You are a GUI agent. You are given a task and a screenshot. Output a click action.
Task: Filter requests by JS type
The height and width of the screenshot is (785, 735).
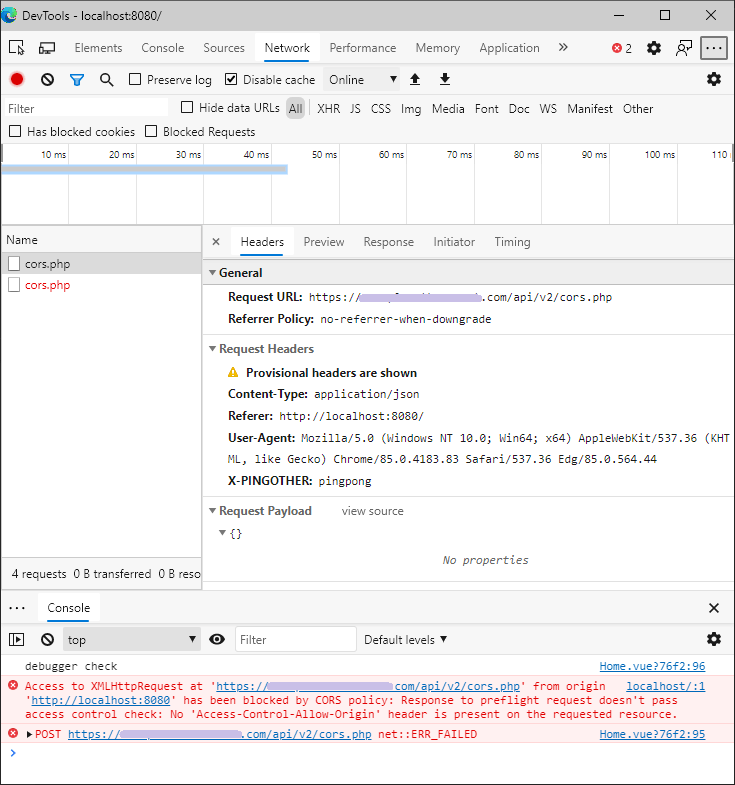(x=355, y=109)
